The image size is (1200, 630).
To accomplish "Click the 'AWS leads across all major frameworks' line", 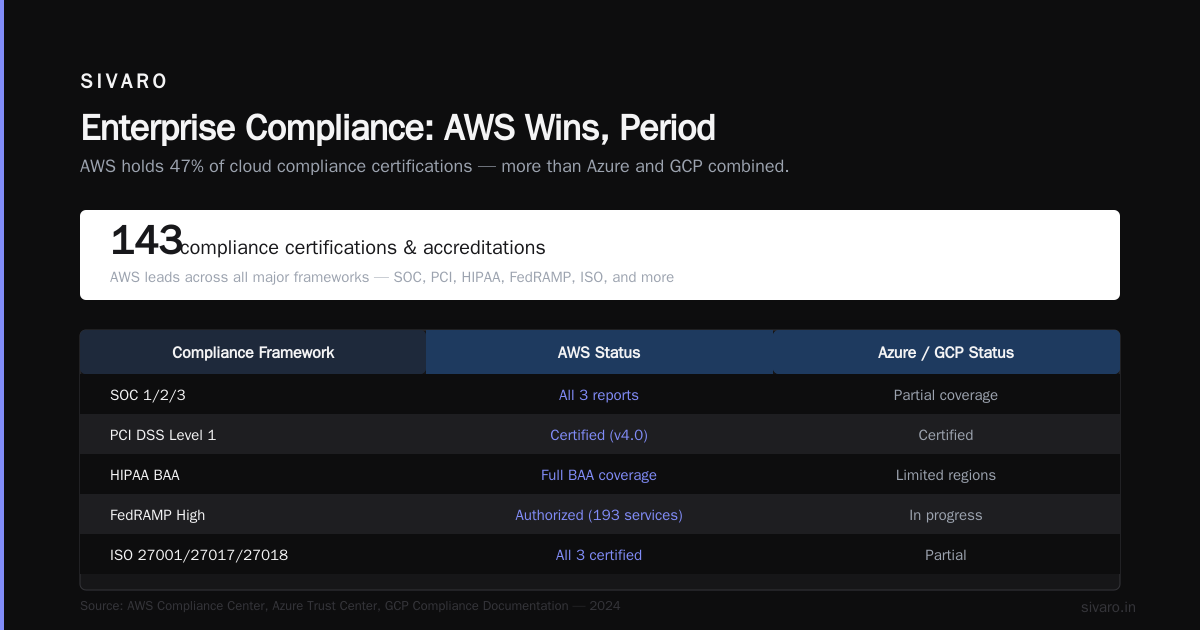I will (392, 277).
